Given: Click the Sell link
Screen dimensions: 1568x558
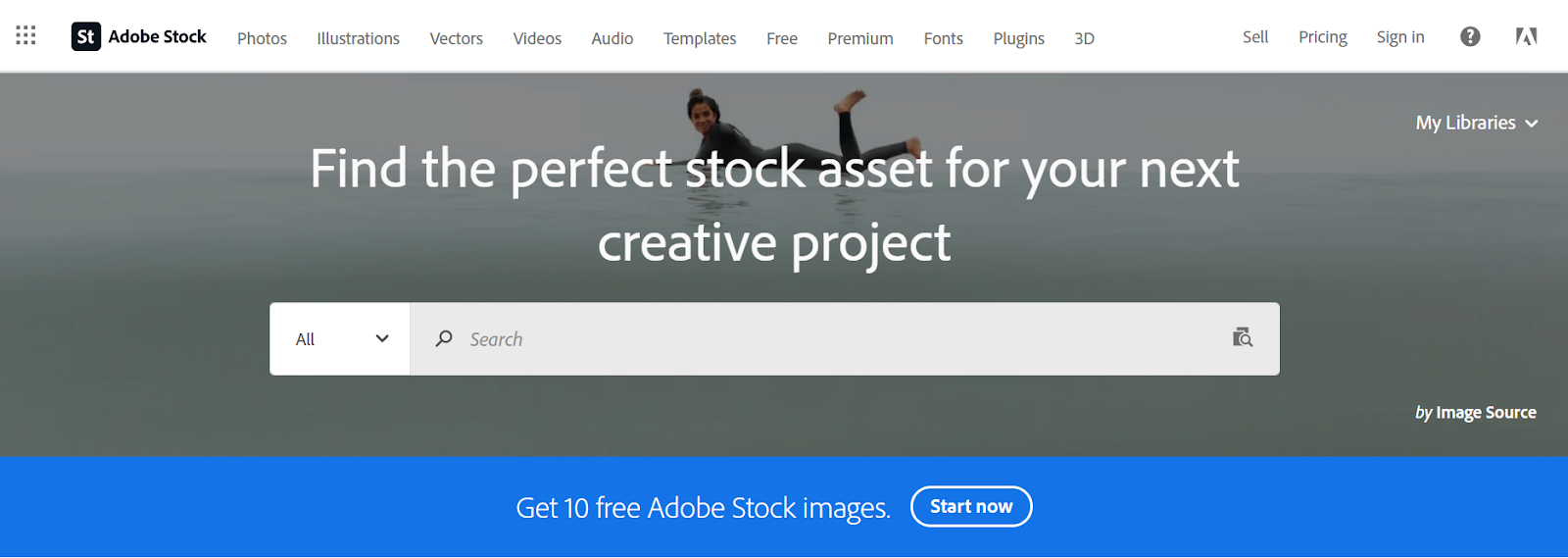Looking at the screenshot, I should point(1254,37).
